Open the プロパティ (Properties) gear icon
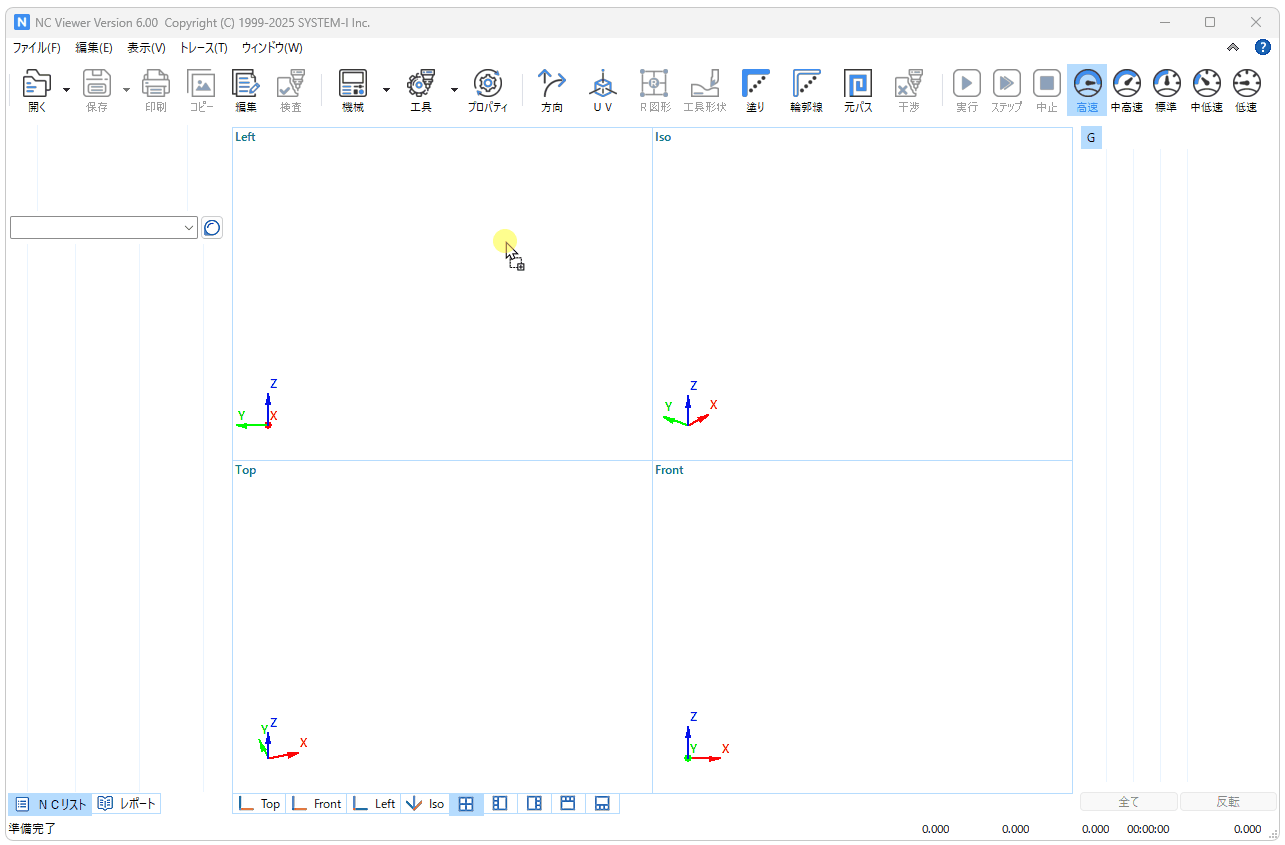This screenshot has width=1285, height=845. pyautogui.click(x=488, y=90)
